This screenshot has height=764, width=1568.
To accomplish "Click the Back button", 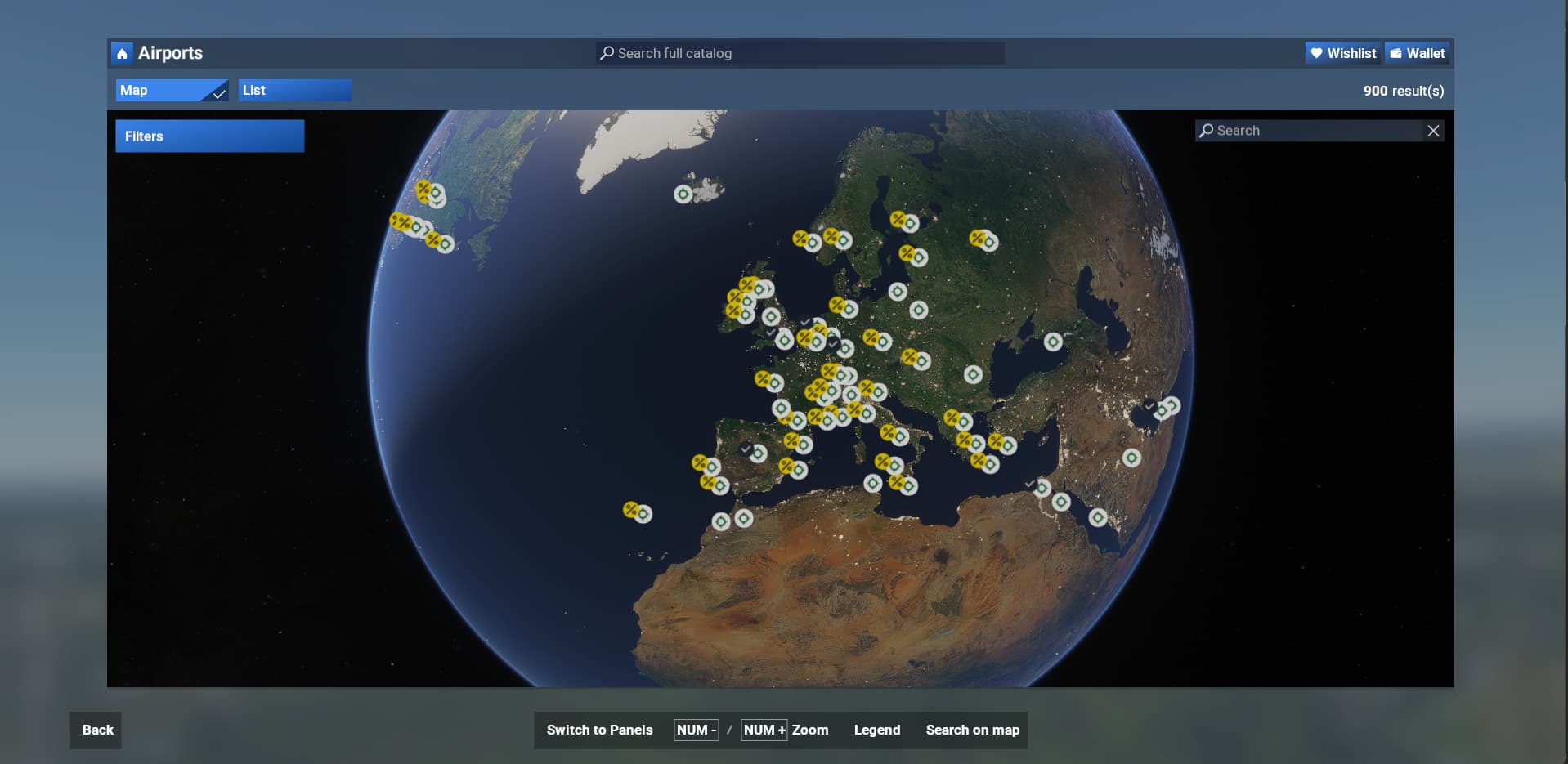I will click(x=96, y=730).
